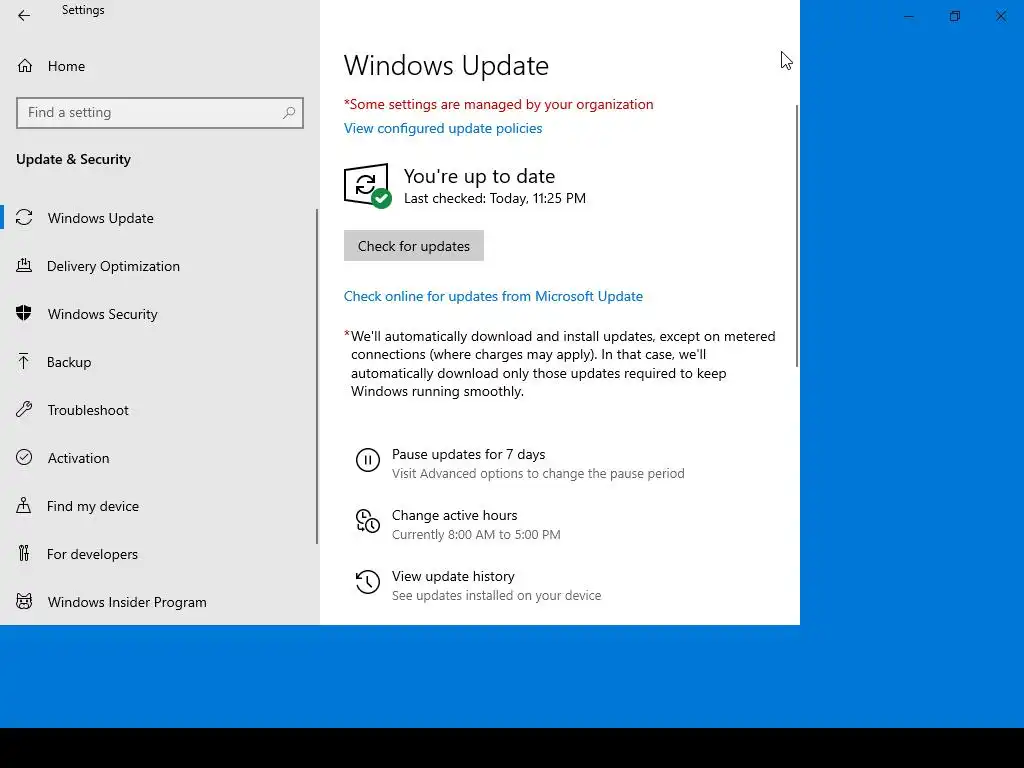Click 'Currently 8:00 AM to 5:00 PM' text
1024x768 pixels.
coord(476,534)
